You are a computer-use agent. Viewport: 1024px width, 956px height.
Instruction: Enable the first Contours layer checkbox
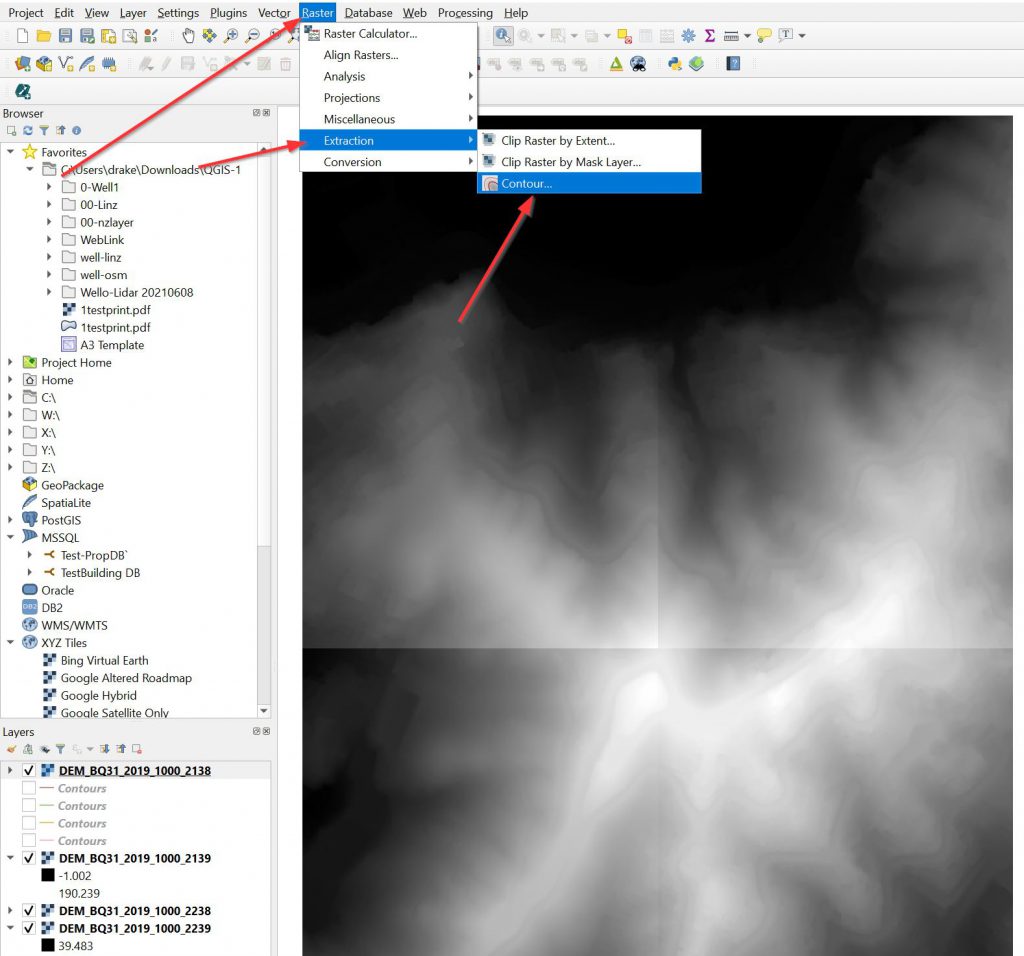tap(29, 789)
